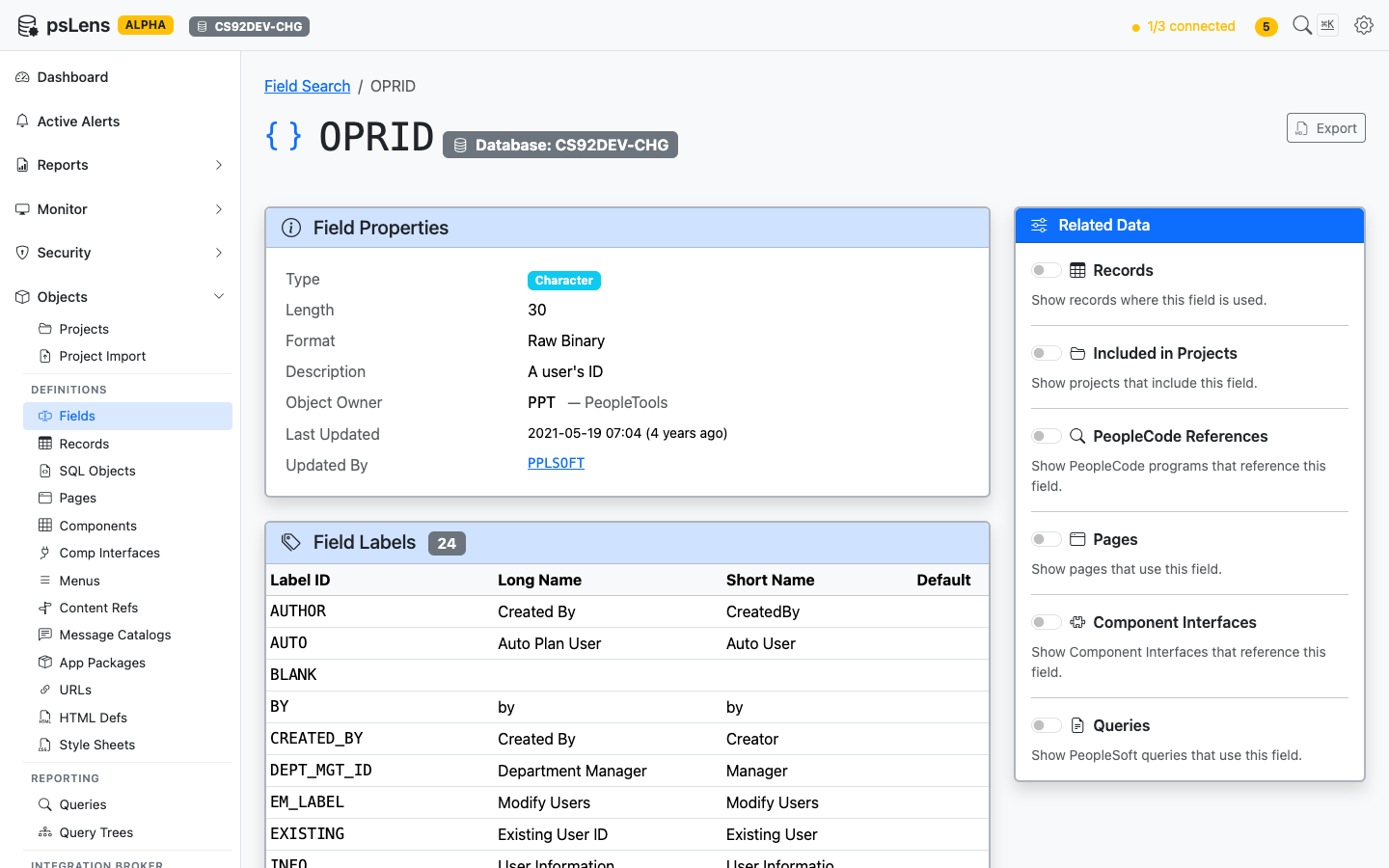Image resolution: width=1389 pixels, height=868 pixels.
Task: Enable the Pages related data toggle
Action: point(1047,539)
